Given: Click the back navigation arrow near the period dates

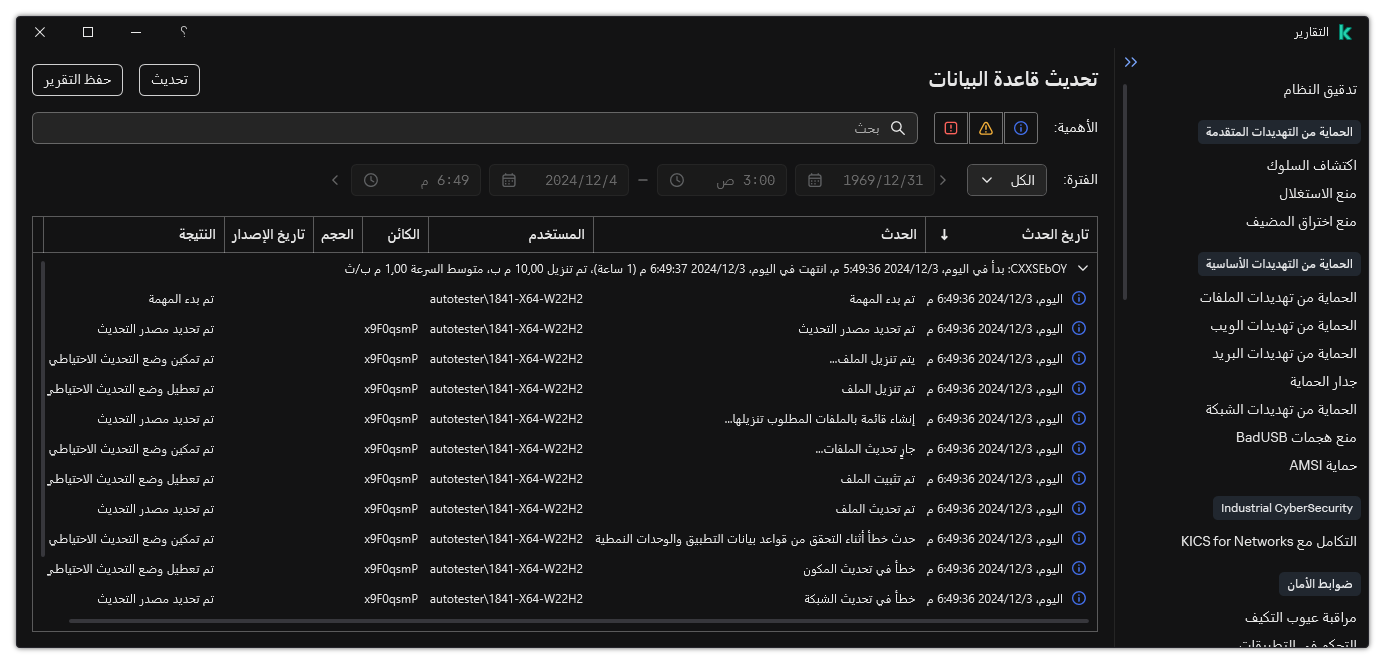Looking at the screenshot, I should pyautogui.click(x=335, y=180).
